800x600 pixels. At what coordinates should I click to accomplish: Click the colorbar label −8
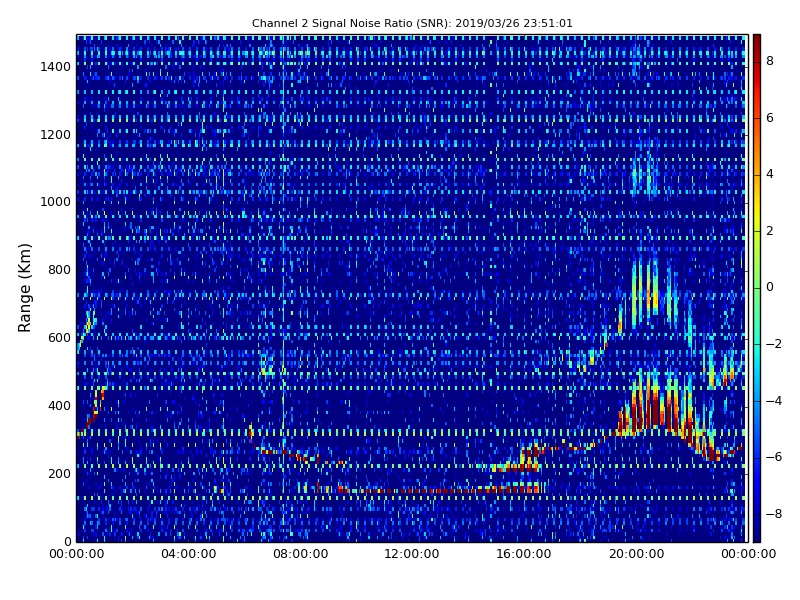[774, 514]
